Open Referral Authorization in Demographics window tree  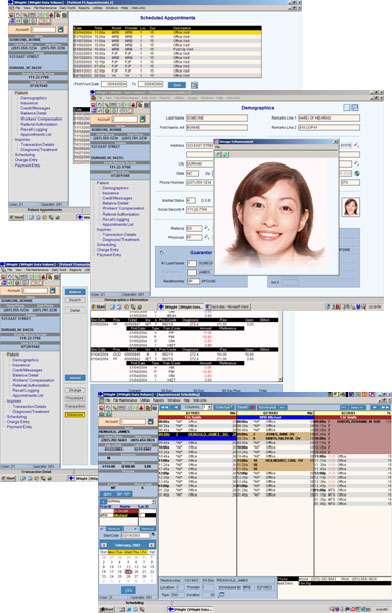(x=121, y=214)
